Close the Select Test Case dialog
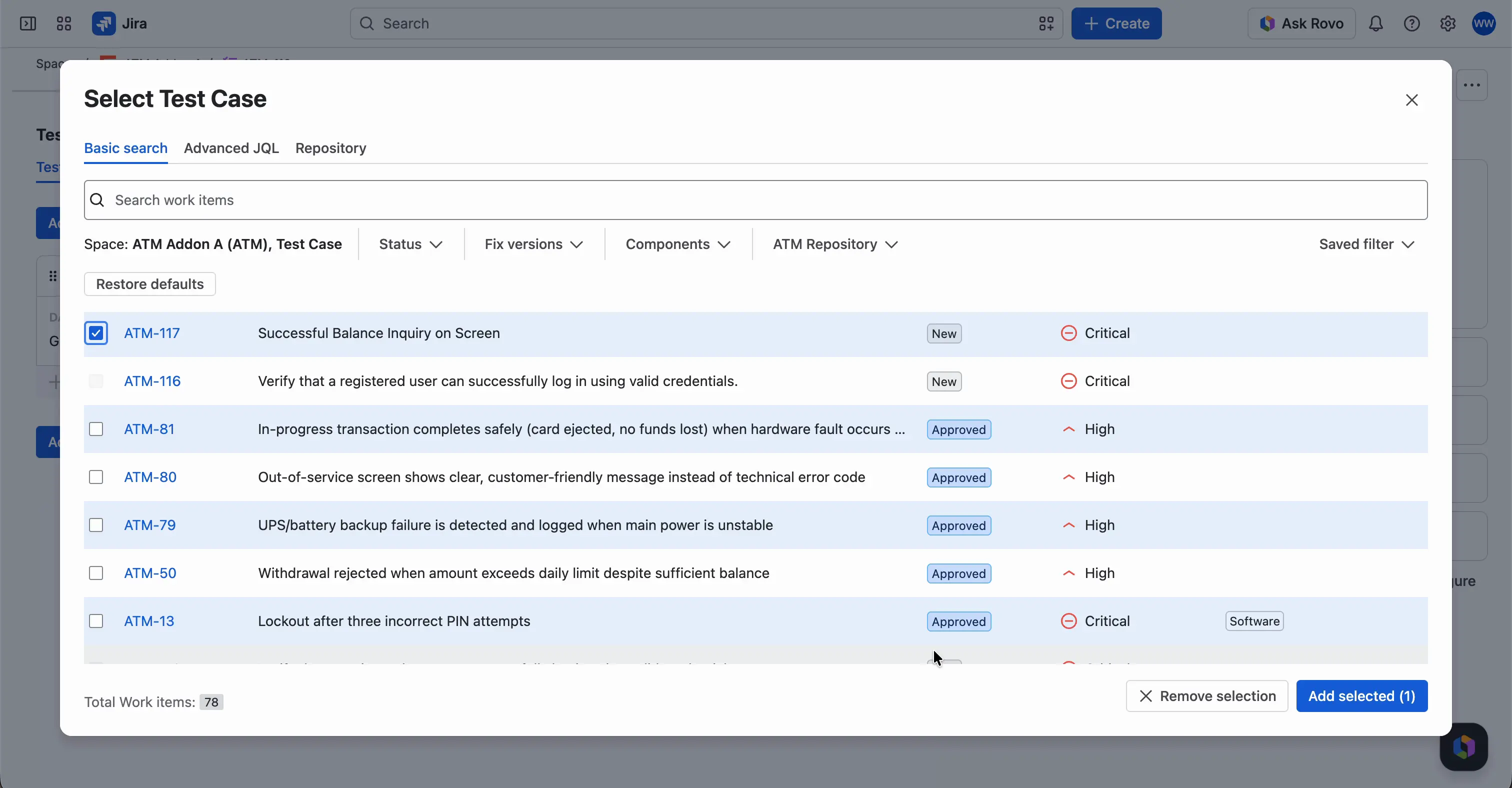The image size is (1512, 788). point(1411,99)
